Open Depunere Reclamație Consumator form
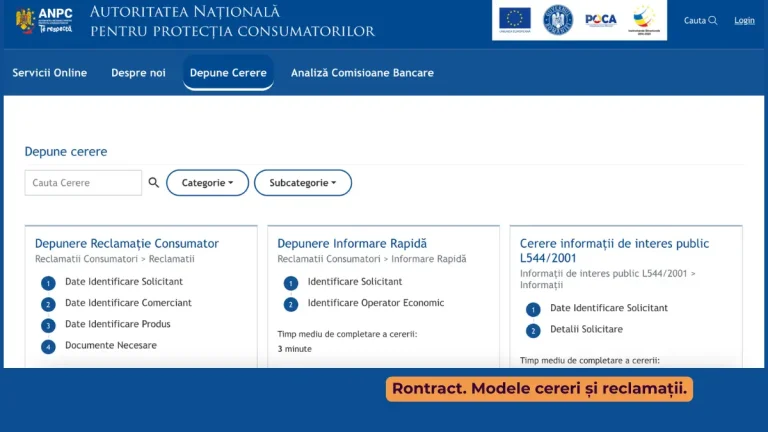The width and height of the screenshot is (768, 432). (x=127, y=243)
